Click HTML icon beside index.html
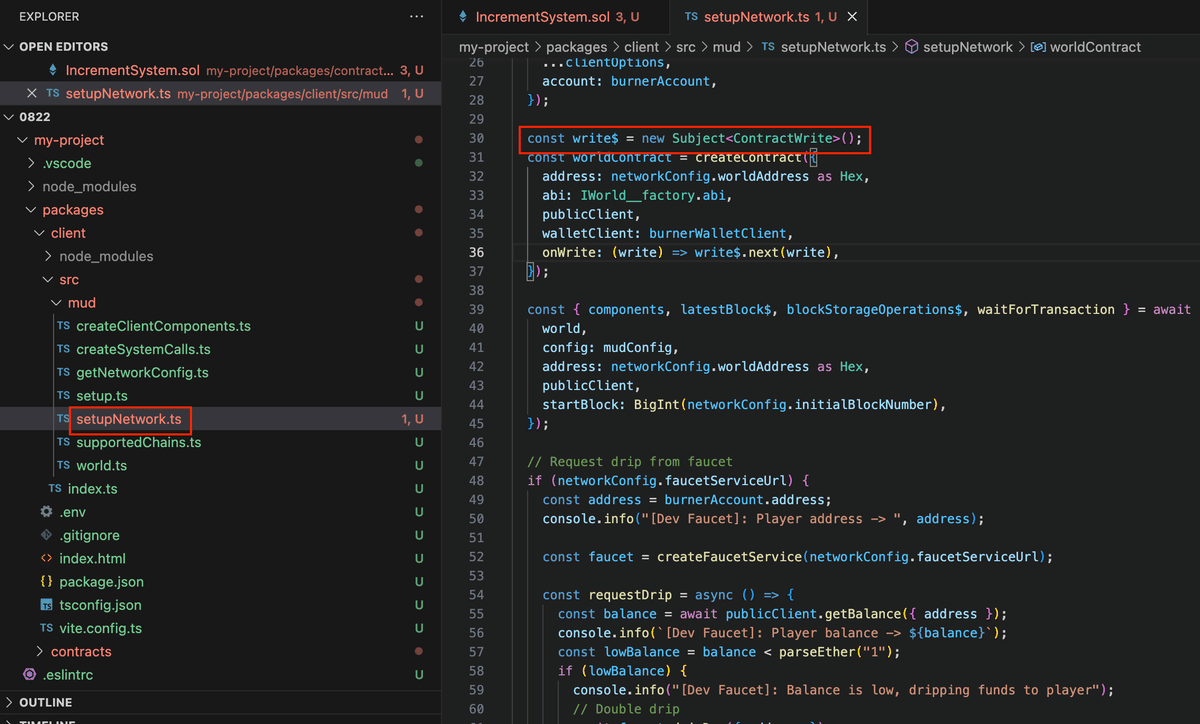 click(46, 558)
